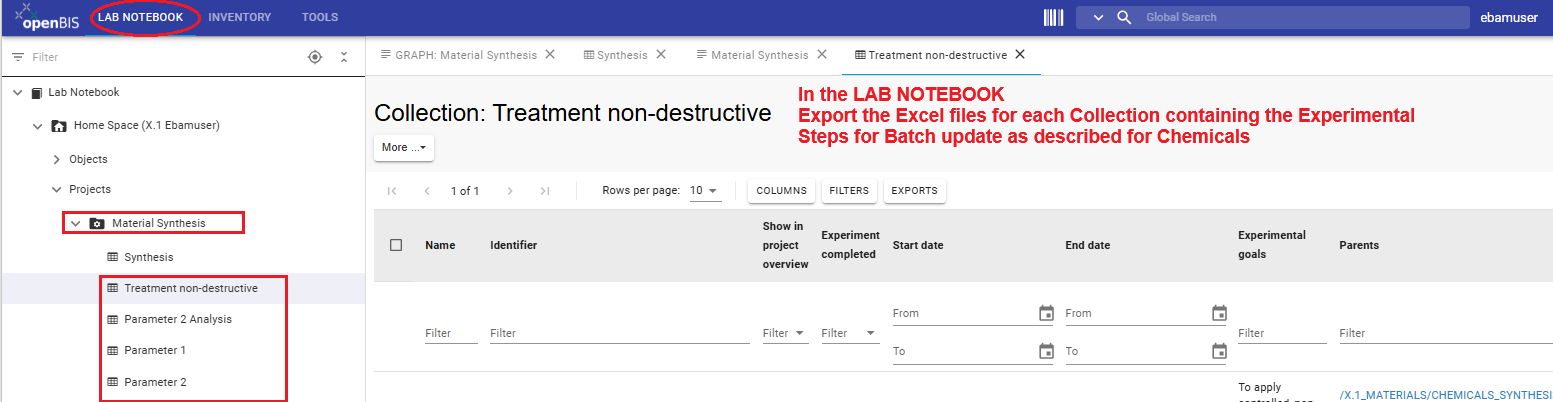
Task: Locate current node with target icon
Action: coord(315,57)
